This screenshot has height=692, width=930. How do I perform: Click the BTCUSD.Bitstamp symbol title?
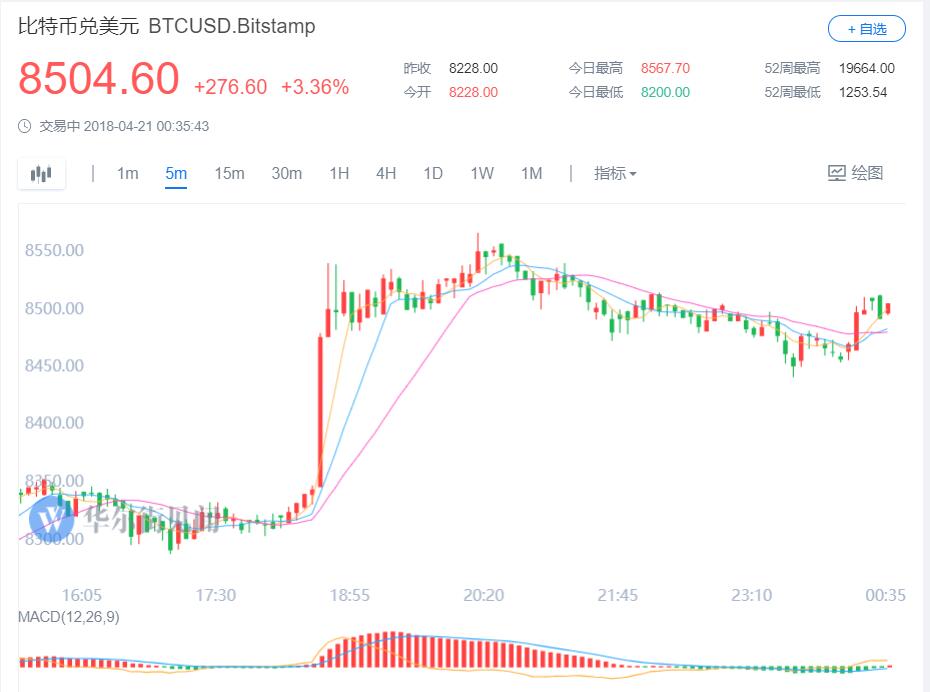232,27
